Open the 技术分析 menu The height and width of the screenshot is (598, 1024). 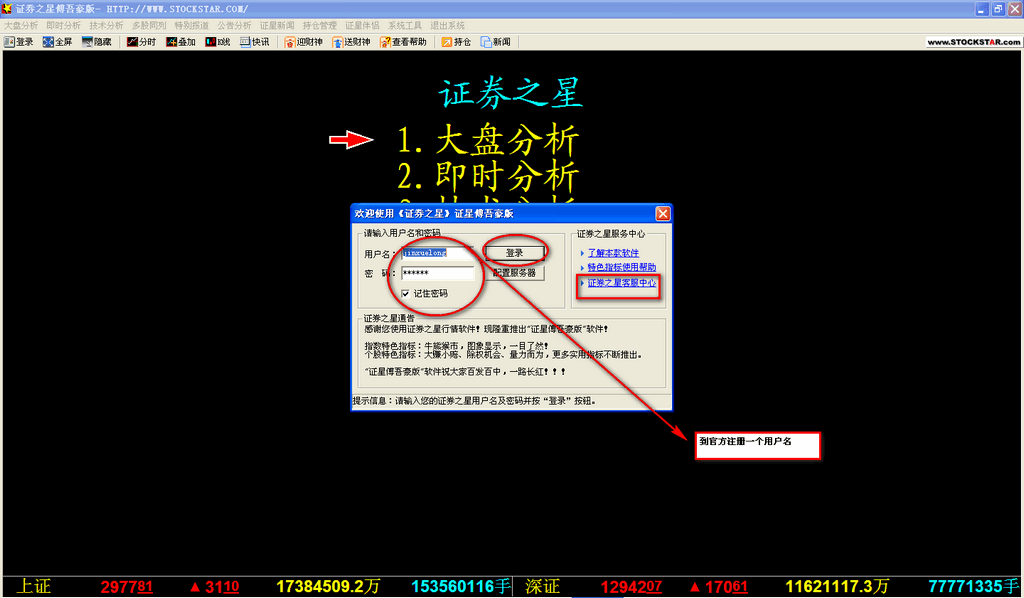[x=106, y=25]
